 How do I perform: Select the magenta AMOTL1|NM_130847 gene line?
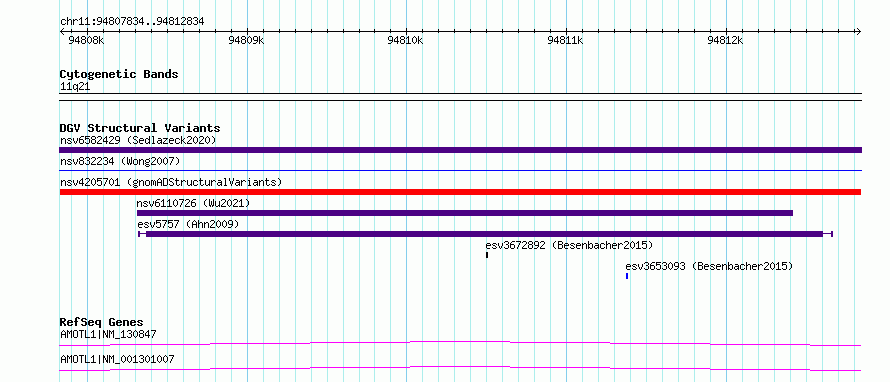pyautogui.click(x=460, y=343)
